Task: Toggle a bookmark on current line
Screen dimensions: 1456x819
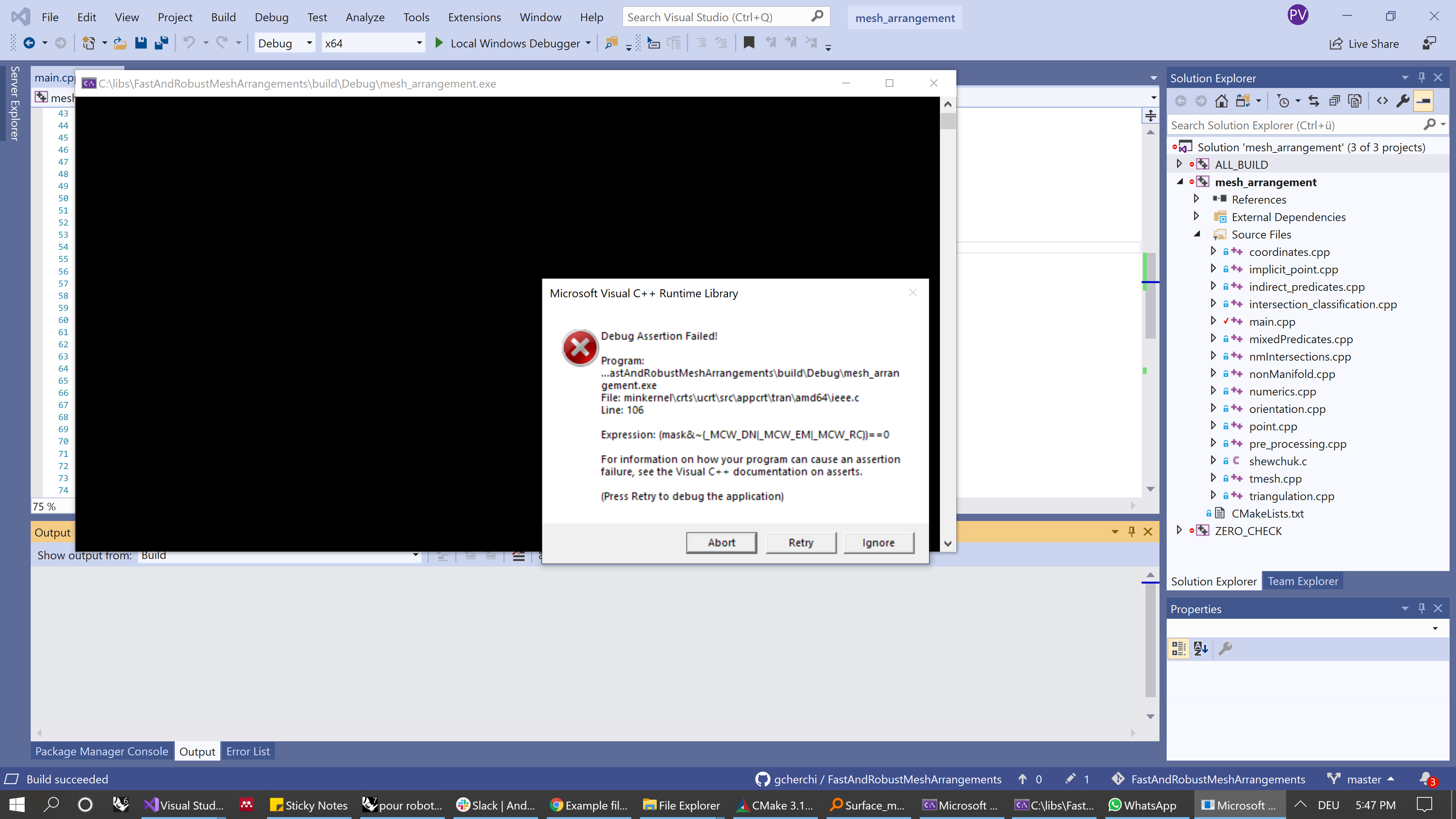Action: tap(749, 42)
